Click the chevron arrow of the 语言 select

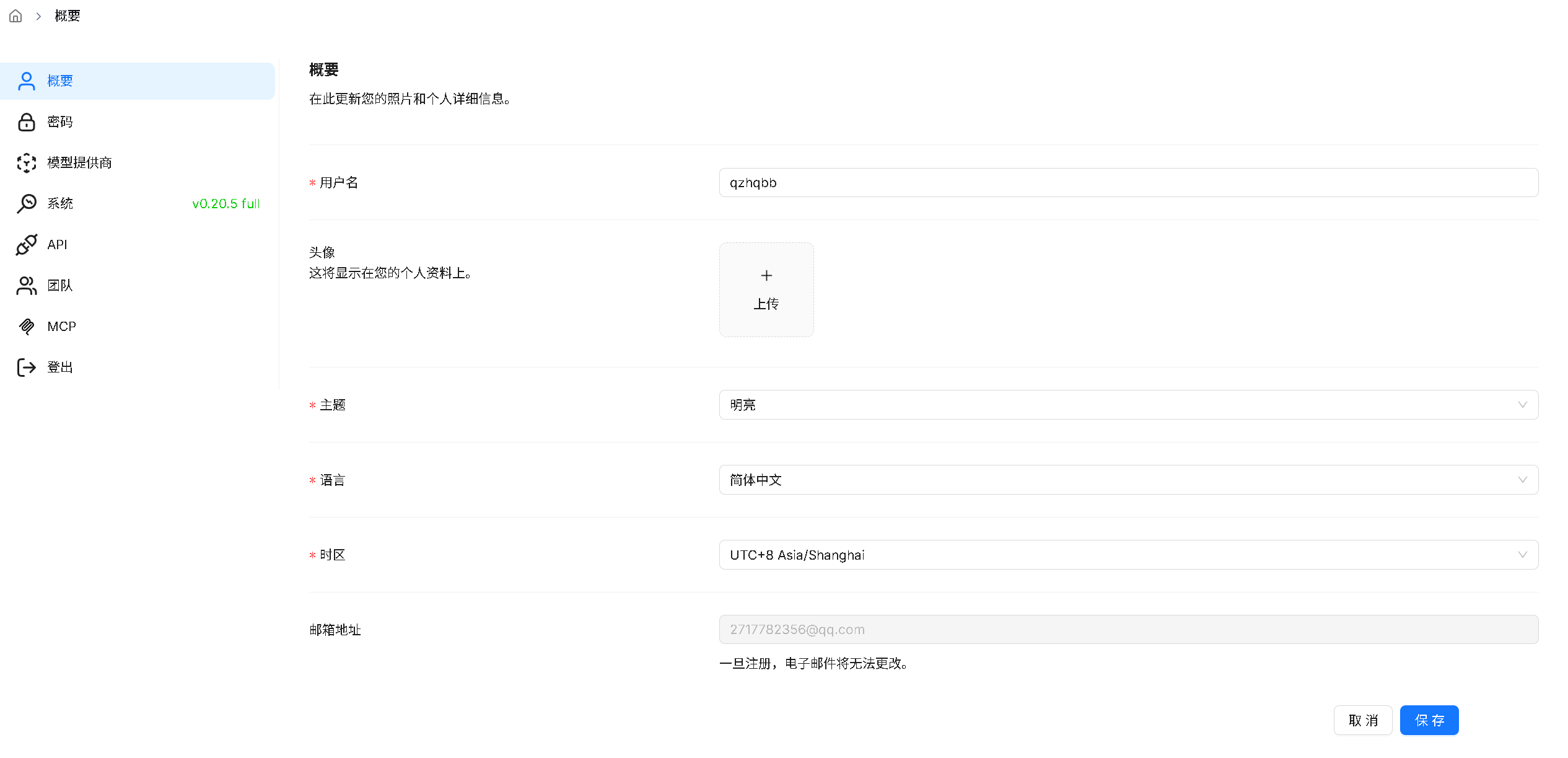coord(1523,480)
